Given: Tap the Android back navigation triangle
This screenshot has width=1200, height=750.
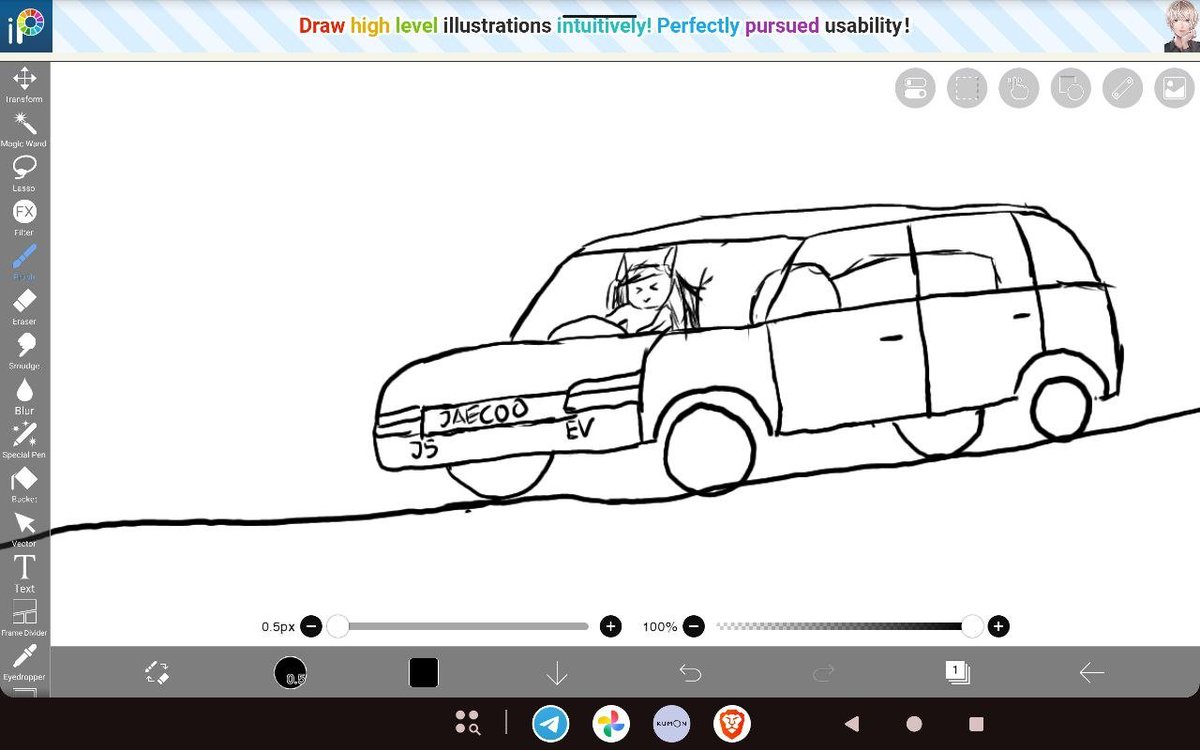Looking at the screenshot, I should click(851, 723).
